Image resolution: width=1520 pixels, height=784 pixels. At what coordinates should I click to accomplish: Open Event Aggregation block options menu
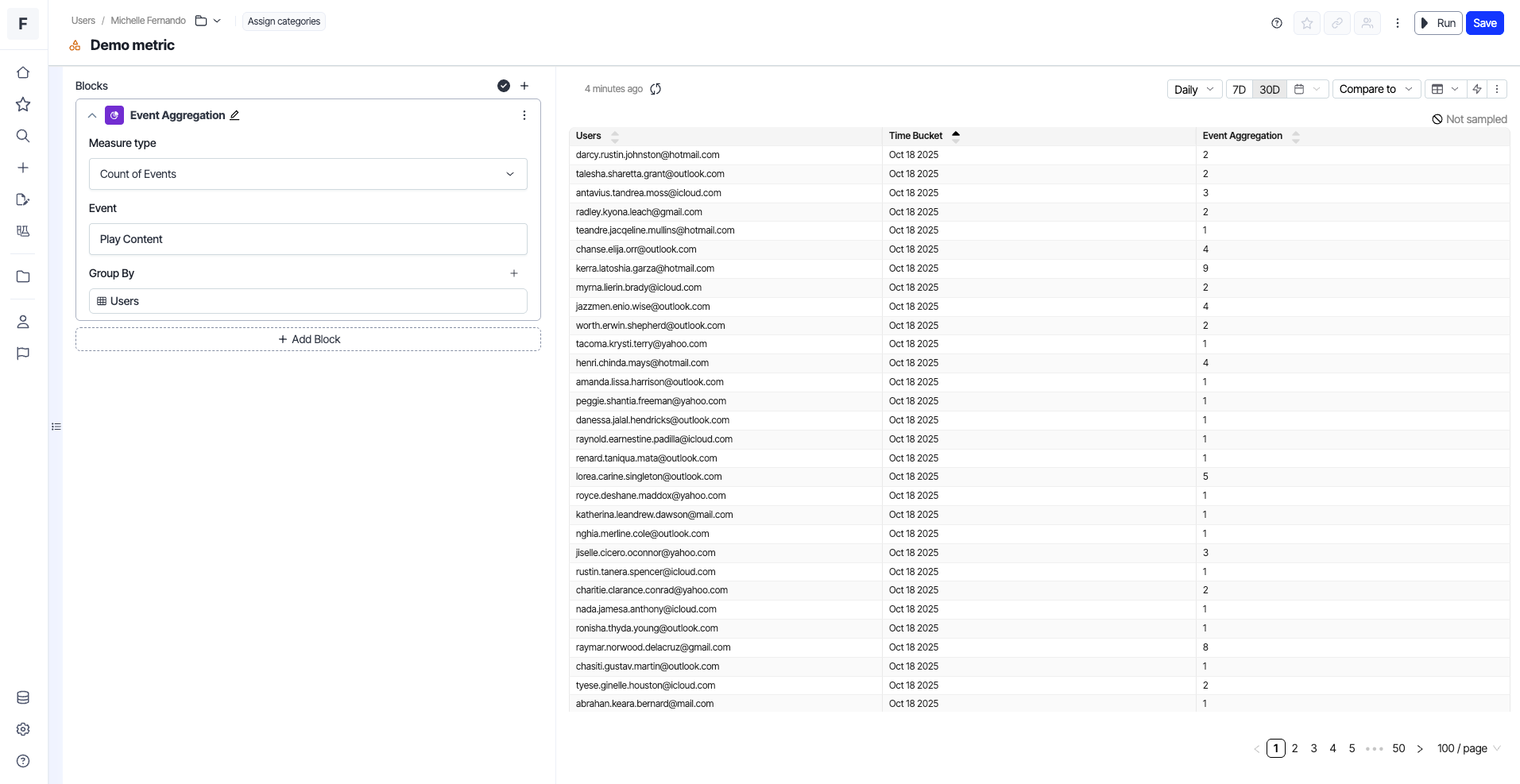[524, 115]
